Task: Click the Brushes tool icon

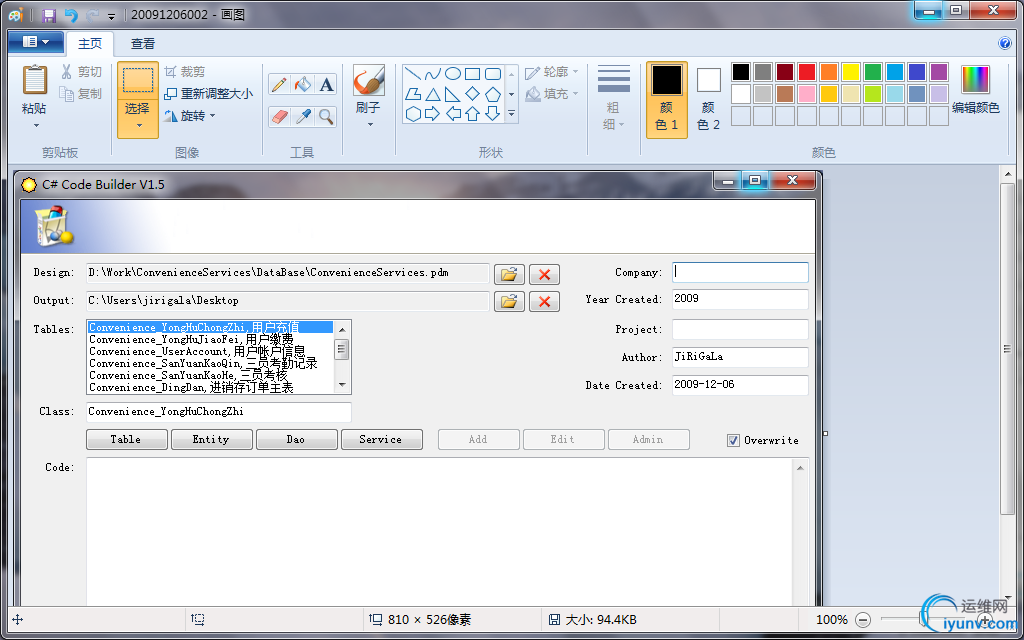Action: pos(368,81)
